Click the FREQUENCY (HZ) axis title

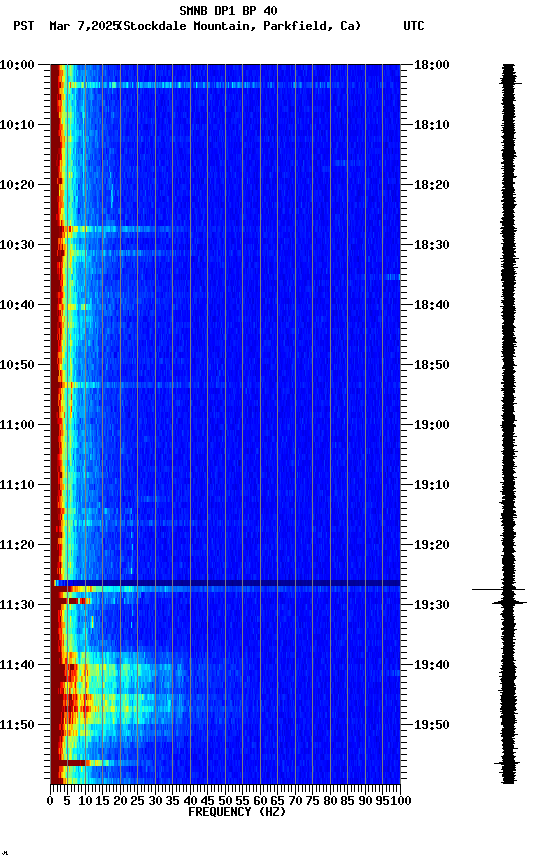(x=237, y=813)
